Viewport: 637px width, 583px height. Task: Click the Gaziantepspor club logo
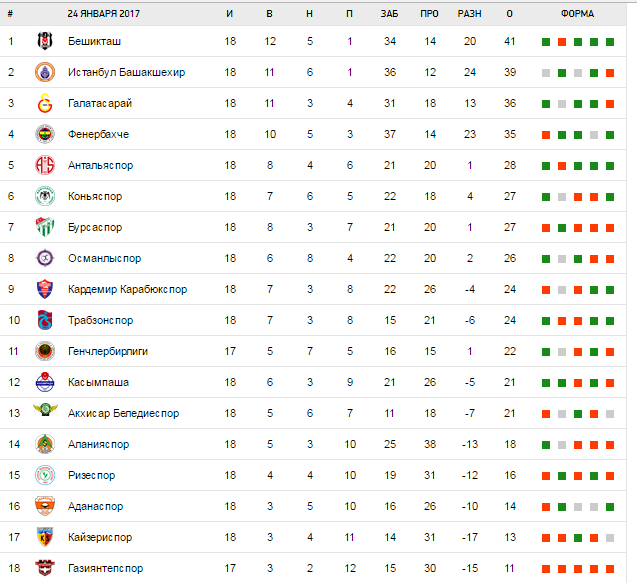[44, 569]
